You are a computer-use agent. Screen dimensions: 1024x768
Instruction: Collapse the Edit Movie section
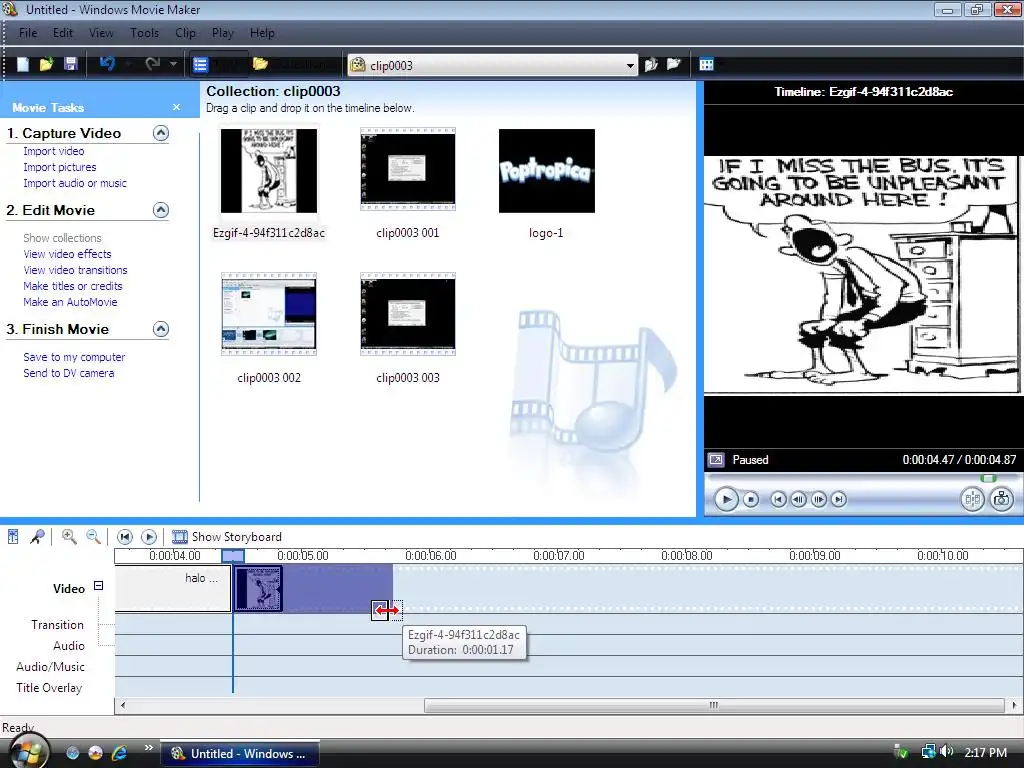pos(161,210)
